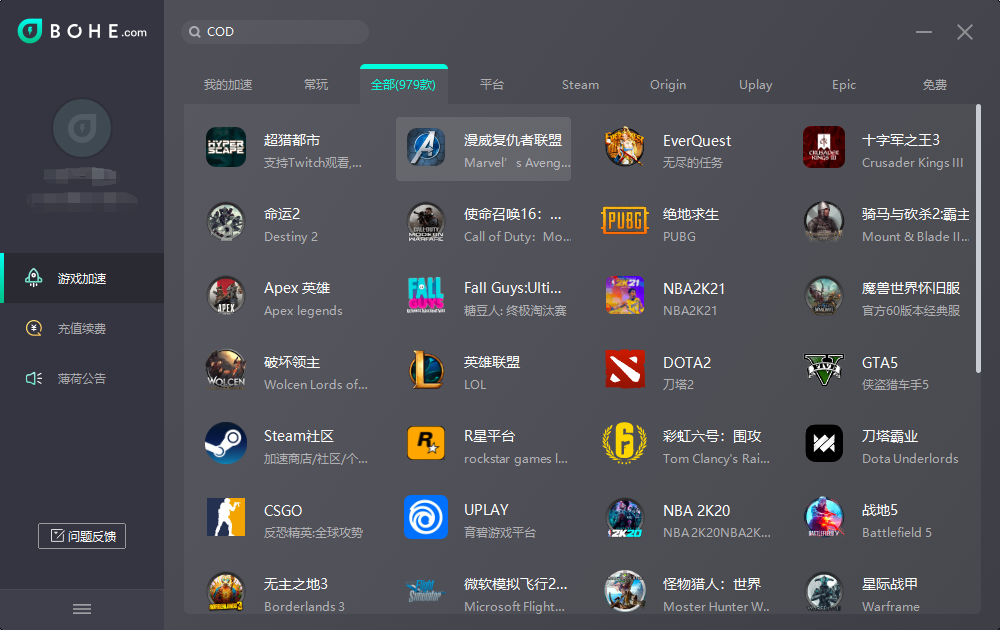Click the 星际战甲 title text
Image resolution: width=1000 pixels, height=630 pixels.
[890, 584]
